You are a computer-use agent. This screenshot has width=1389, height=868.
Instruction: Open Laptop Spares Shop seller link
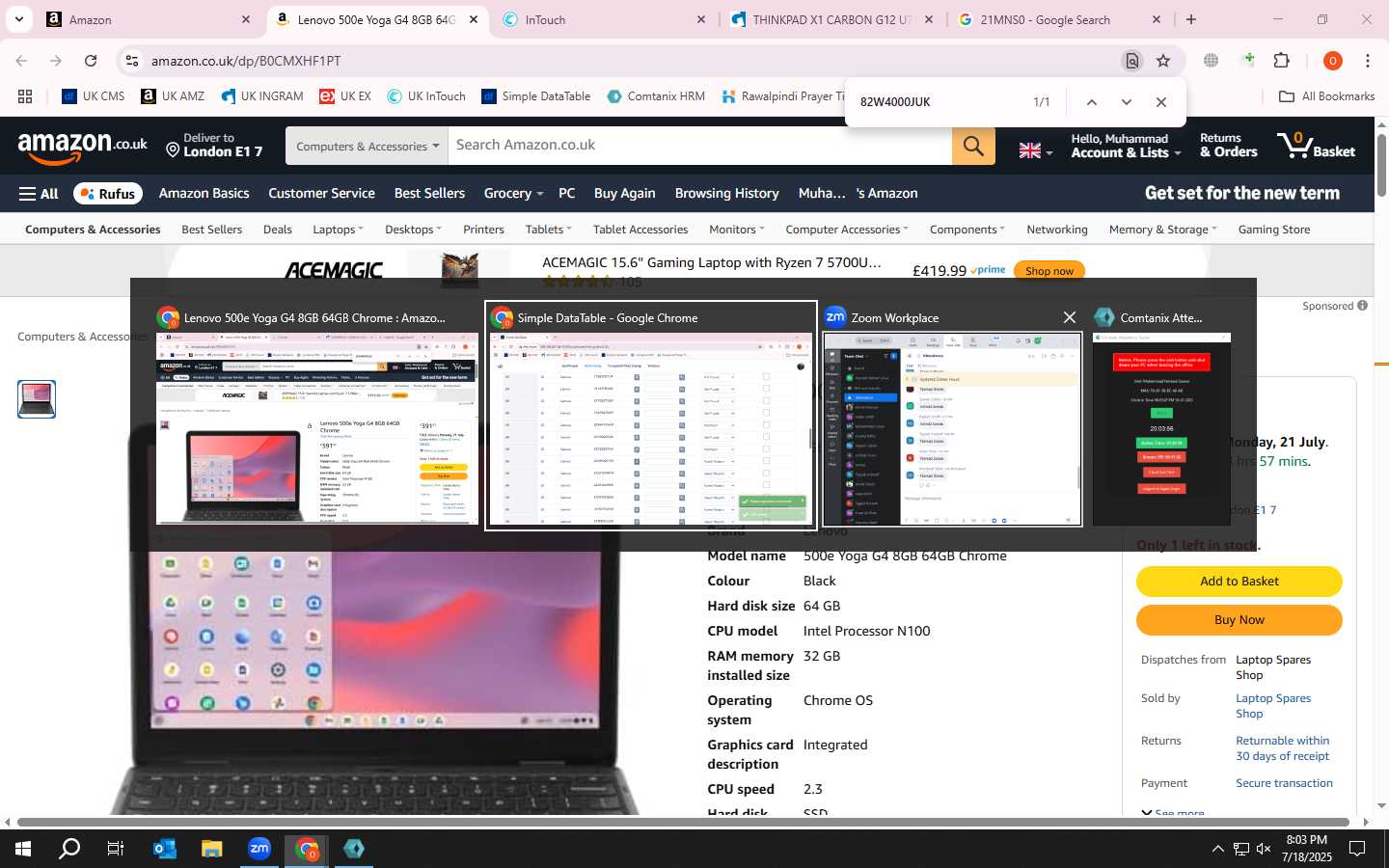point(1272,706)
